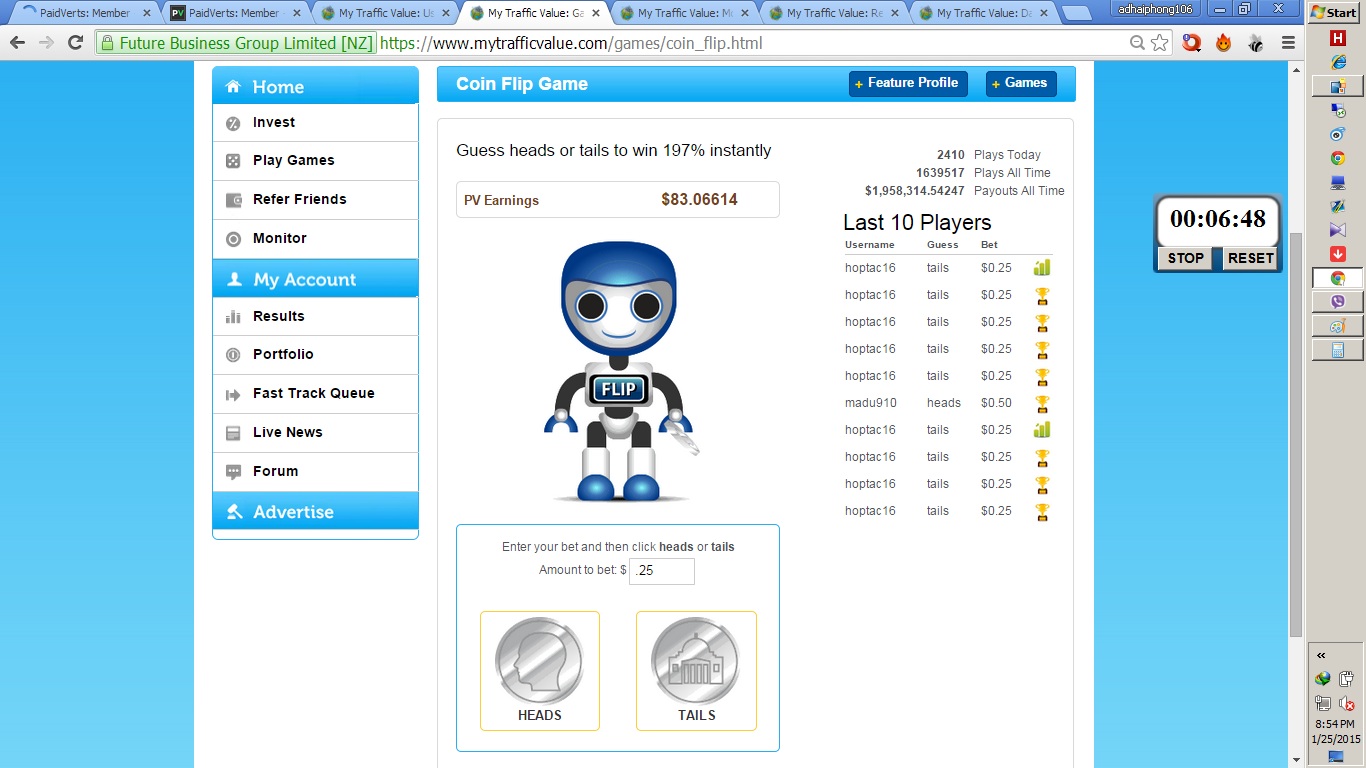Screen dimensions: 1366x768
Task: Open the Calculator taskbar button
Action: click(1337, 350)
